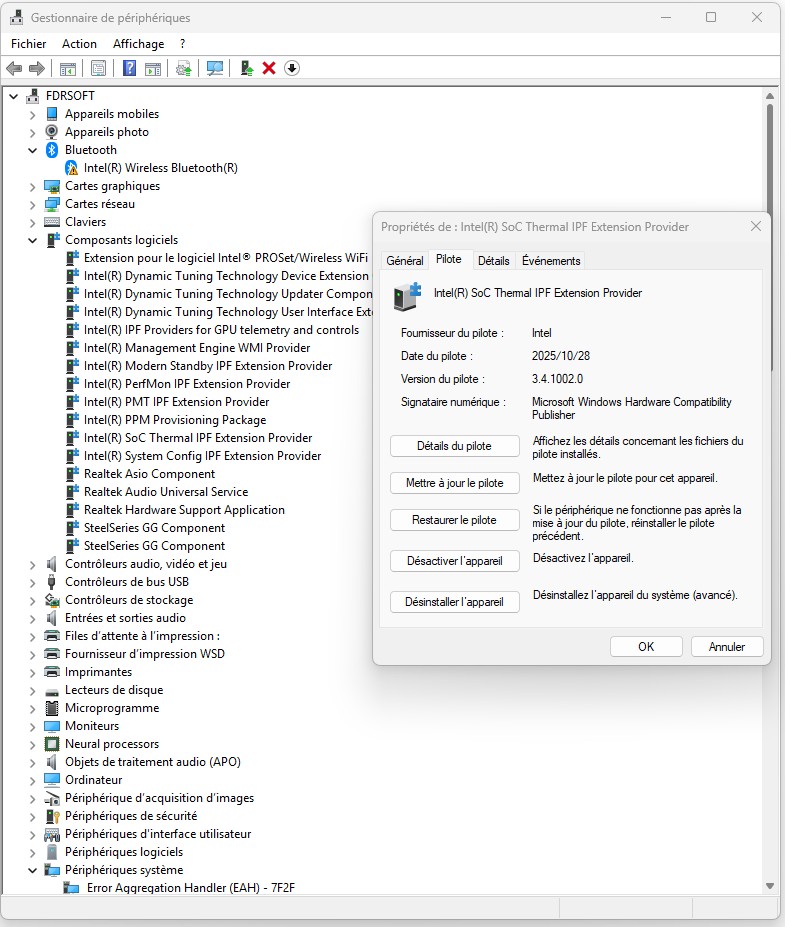The width and height of the screenshot is (785, 927).
Task: Click the Bluetooth category icon in the tree
Action: (x=52, y=150)
